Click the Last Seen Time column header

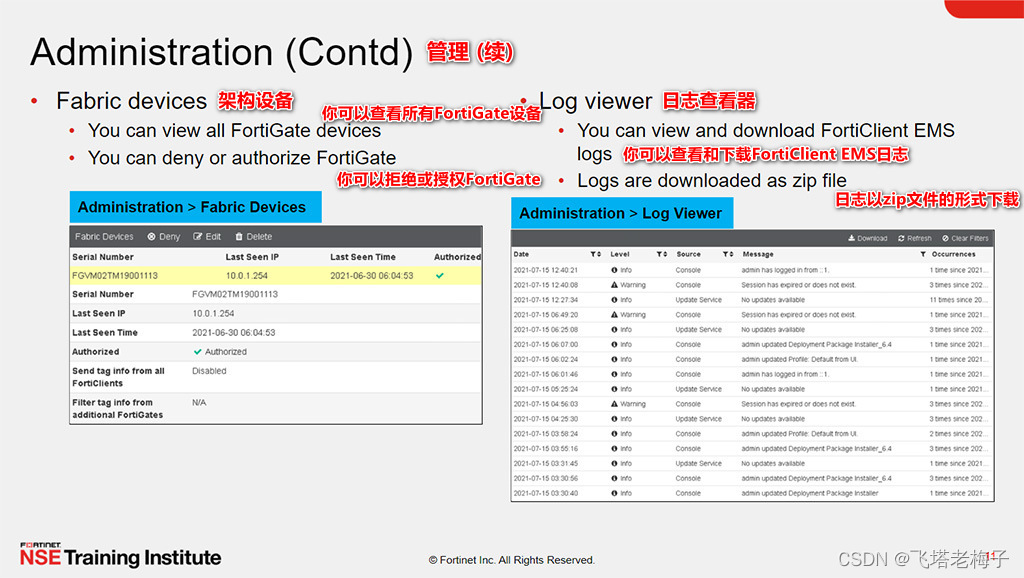coord(362,257)
